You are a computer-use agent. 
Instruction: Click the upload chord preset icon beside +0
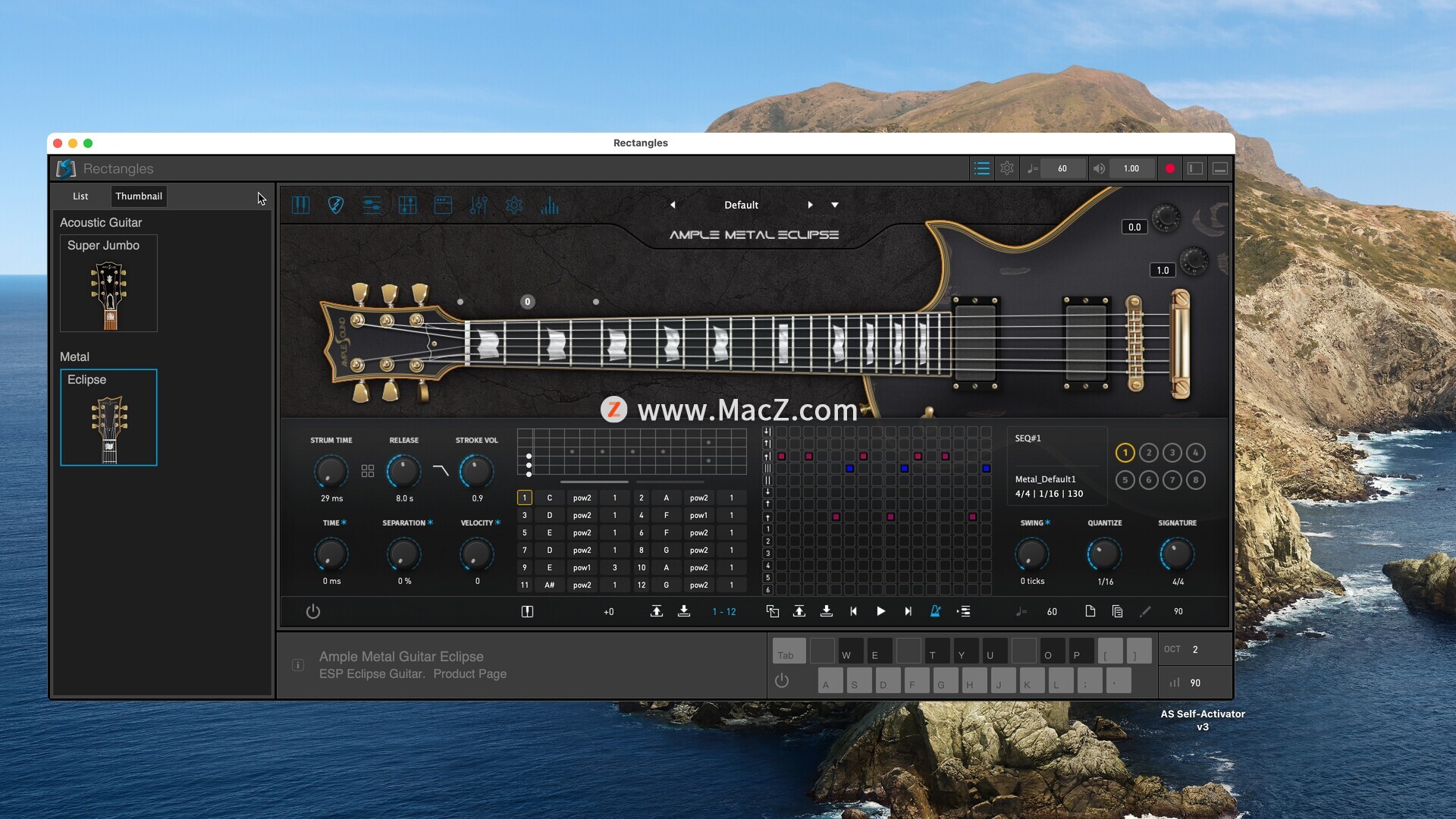click(657, 611)
